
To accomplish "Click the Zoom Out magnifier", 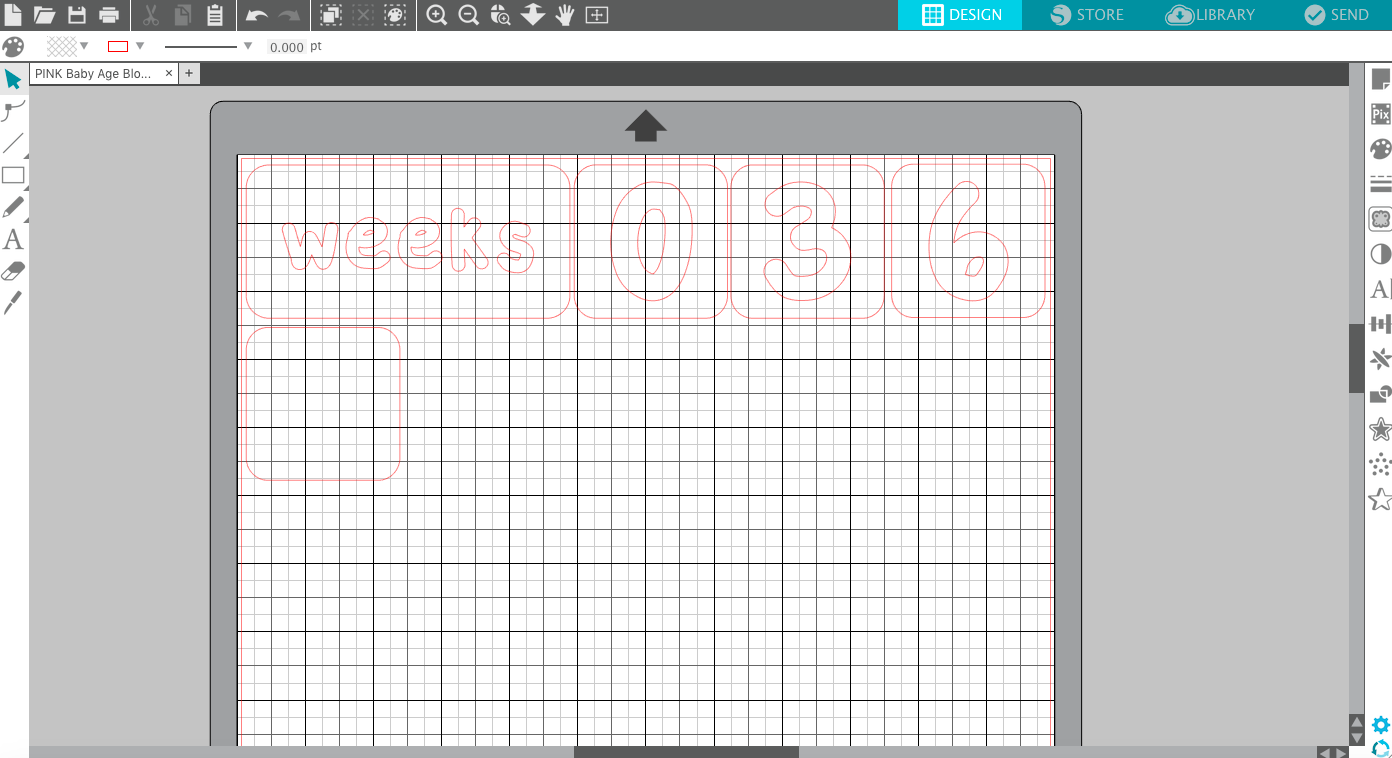I will click(x=468, y=15).
